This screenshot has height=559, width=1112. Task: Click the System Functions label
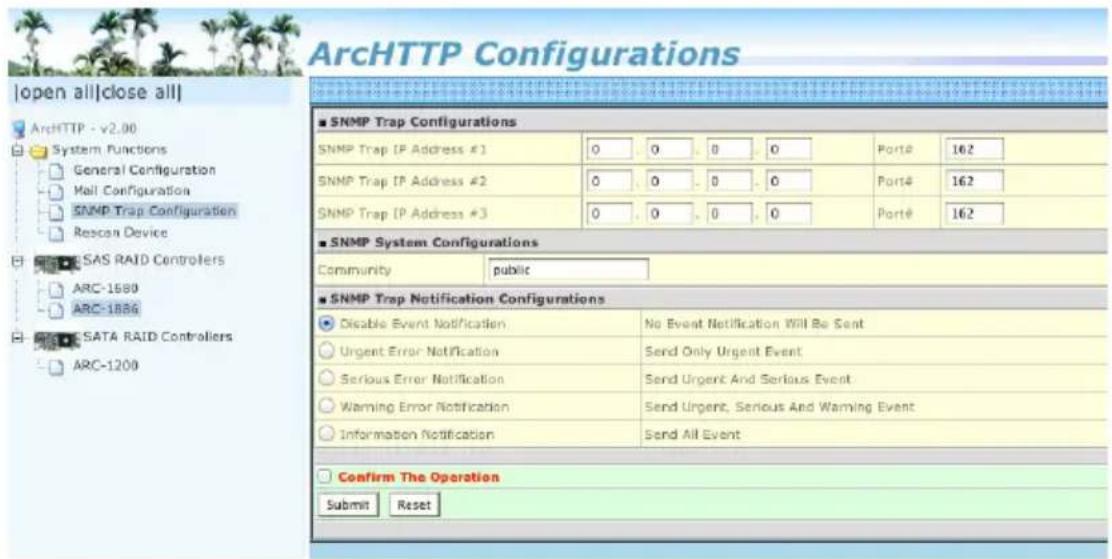[x=108, y=150]
